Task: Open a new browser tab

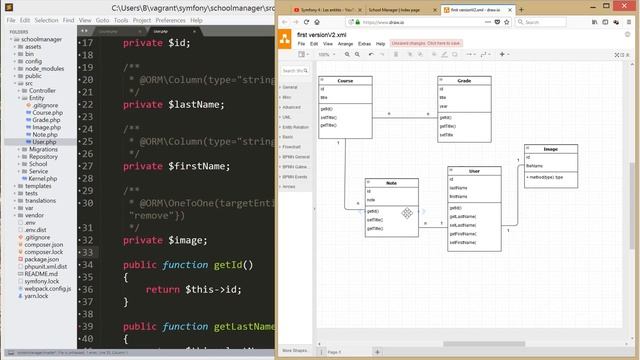Action: coord(521,9)
